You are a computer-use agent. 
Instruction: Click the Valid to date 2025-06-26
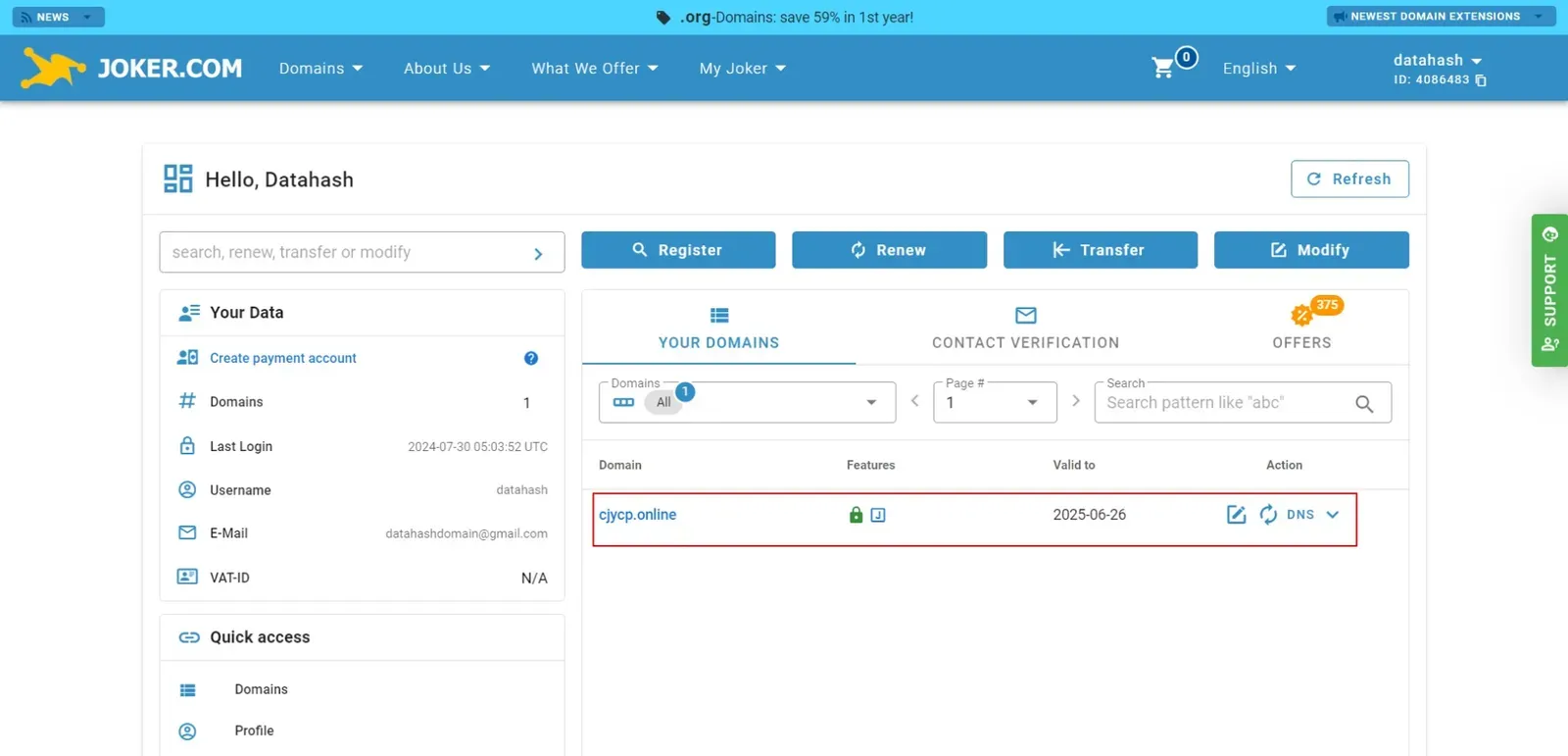1090,515
